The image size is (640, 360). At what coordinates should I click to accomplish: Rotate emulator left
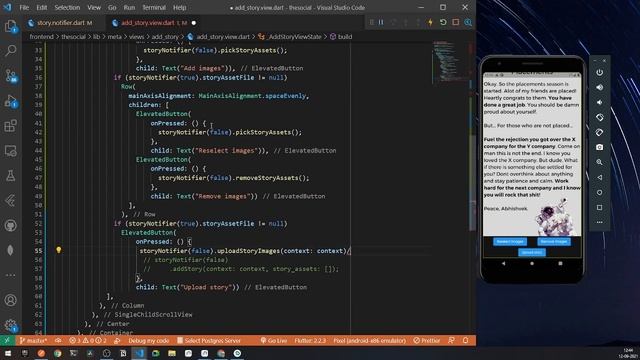click(599, 118)
